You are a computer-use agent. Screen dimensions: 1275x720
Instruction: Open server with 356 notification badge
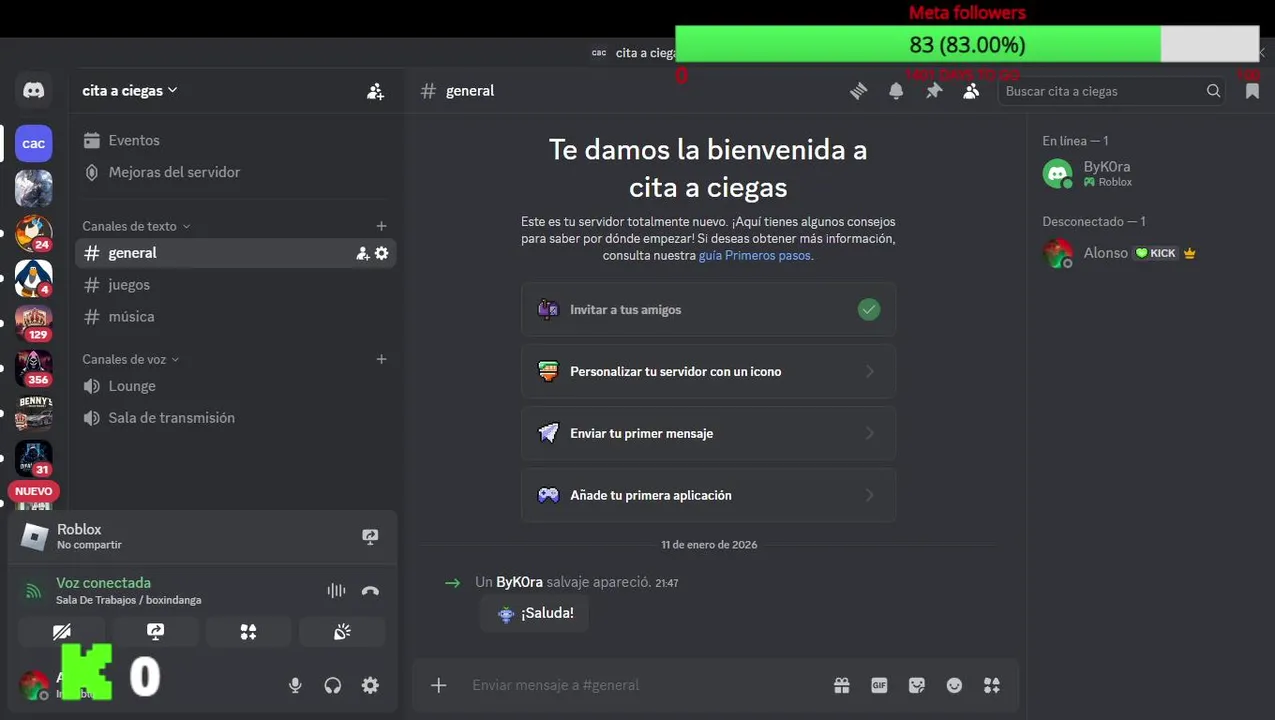pos(34,368)
